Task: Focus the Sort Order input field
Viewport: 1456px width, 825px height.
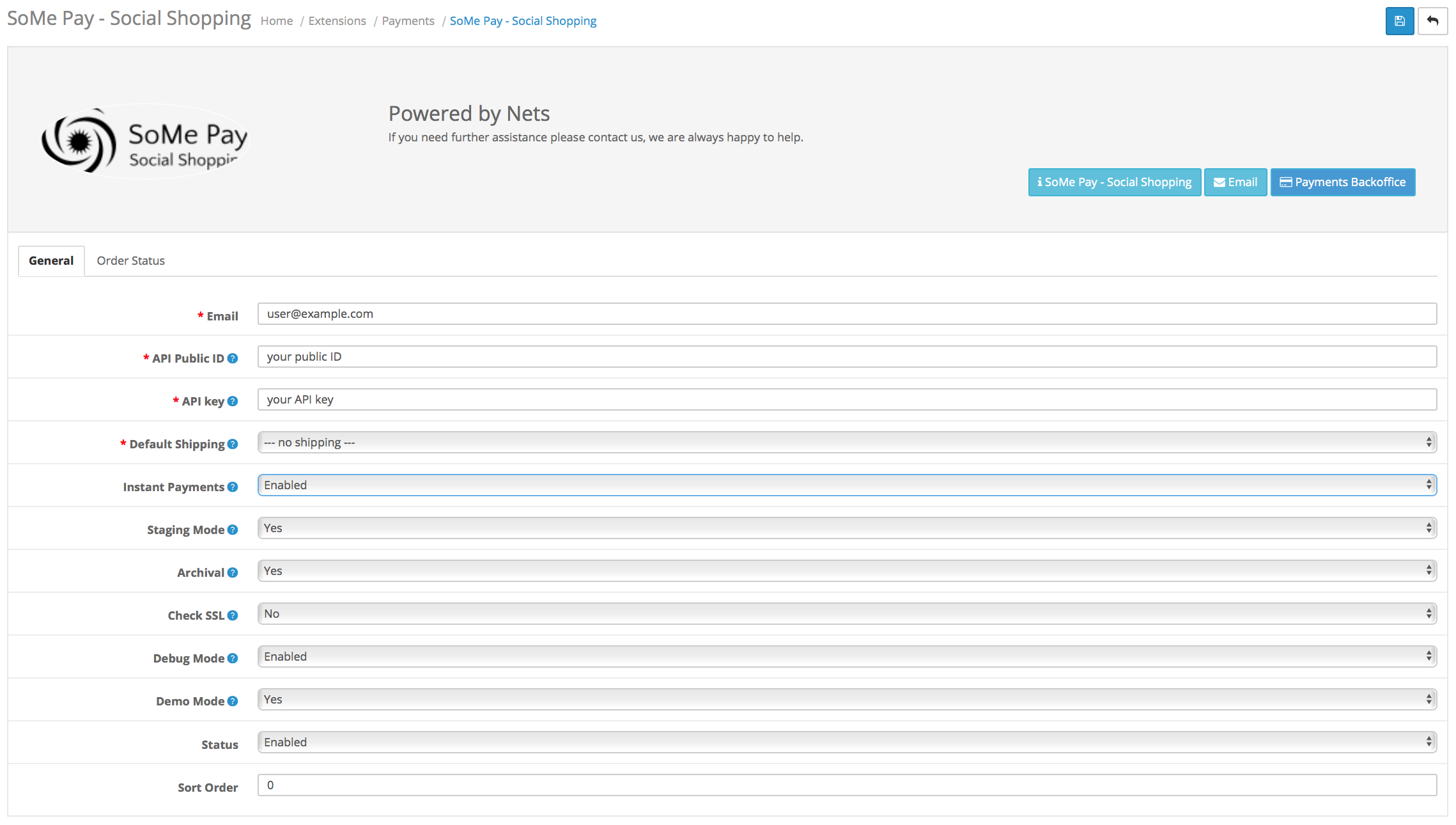Action: [x=847, y=785]
